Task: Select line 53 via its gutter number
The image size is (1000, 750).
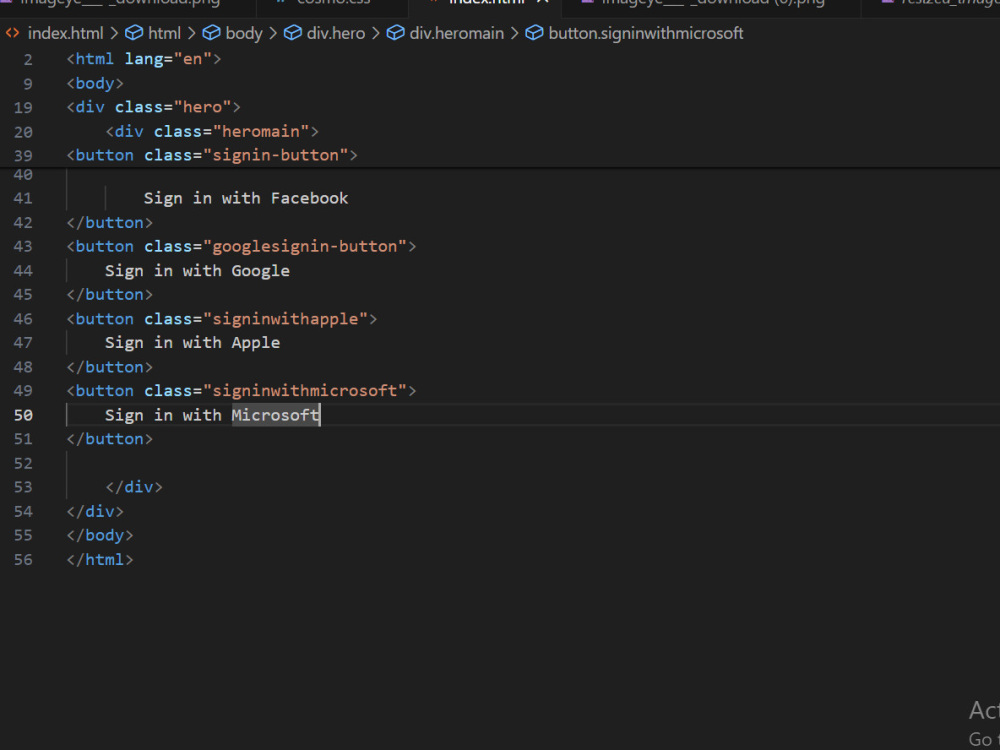Action: [x=23, y=487]
